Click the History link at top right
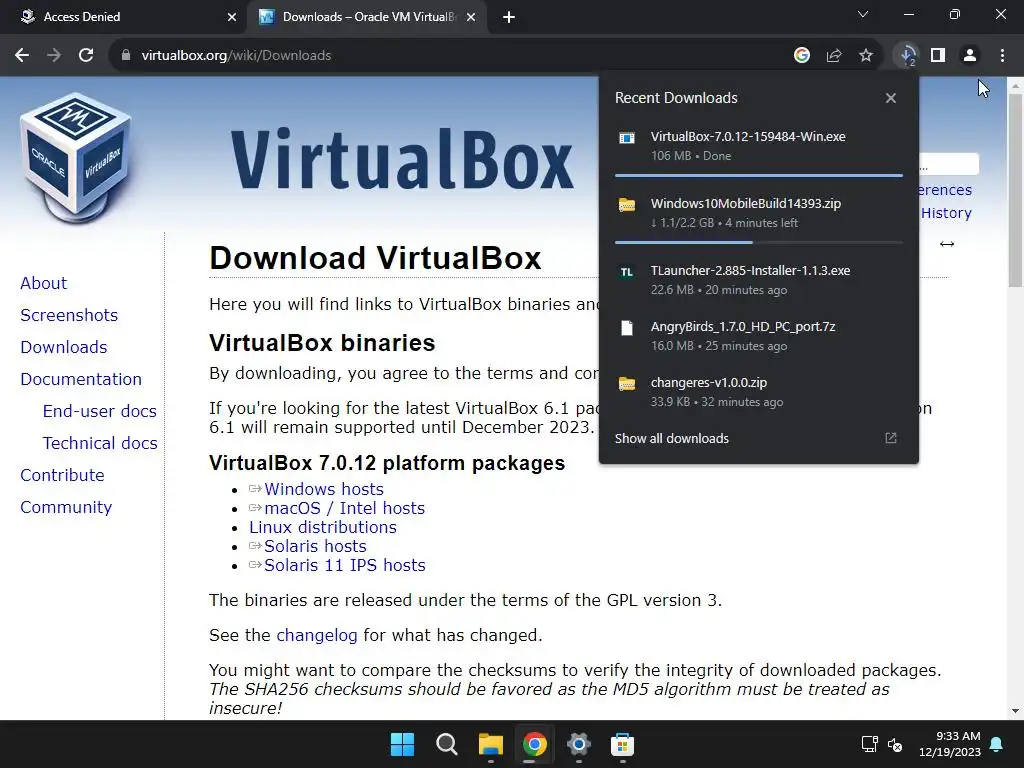The image size is (1024, 768). [946, 213]
